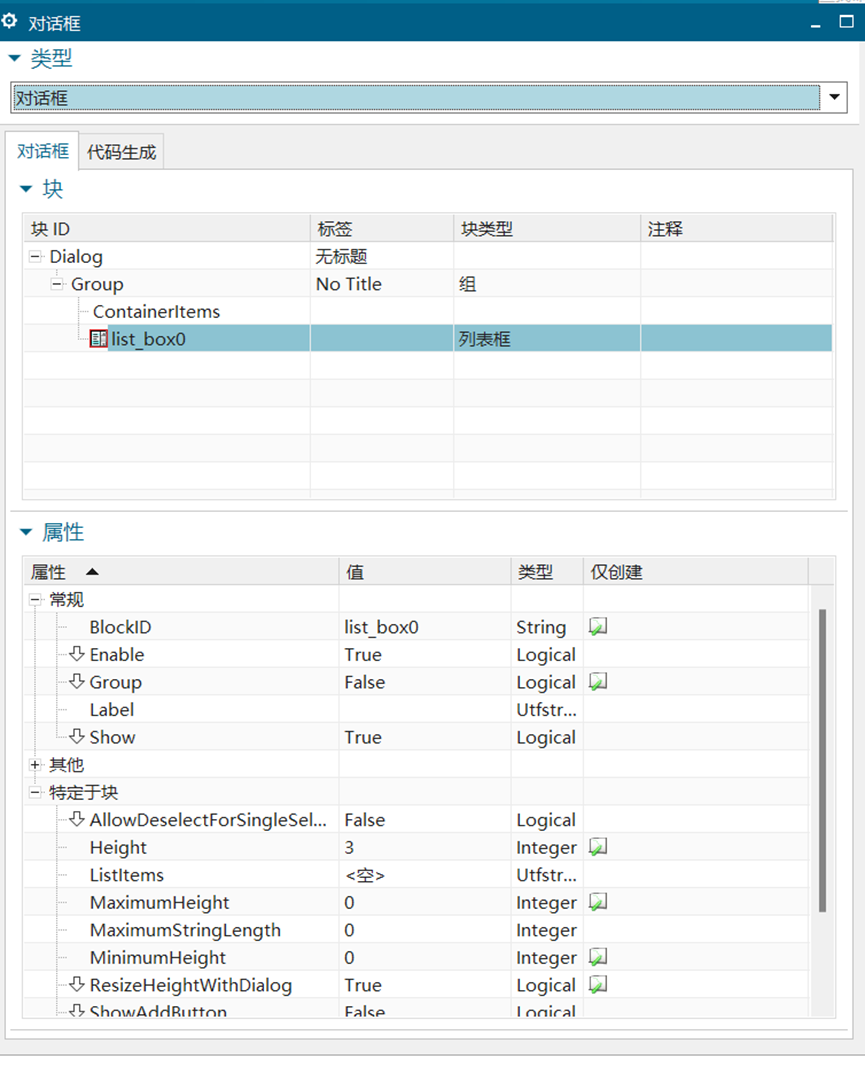Click the gear icon in the dialog title bar
865x1074 pixels.
(11, 20)
